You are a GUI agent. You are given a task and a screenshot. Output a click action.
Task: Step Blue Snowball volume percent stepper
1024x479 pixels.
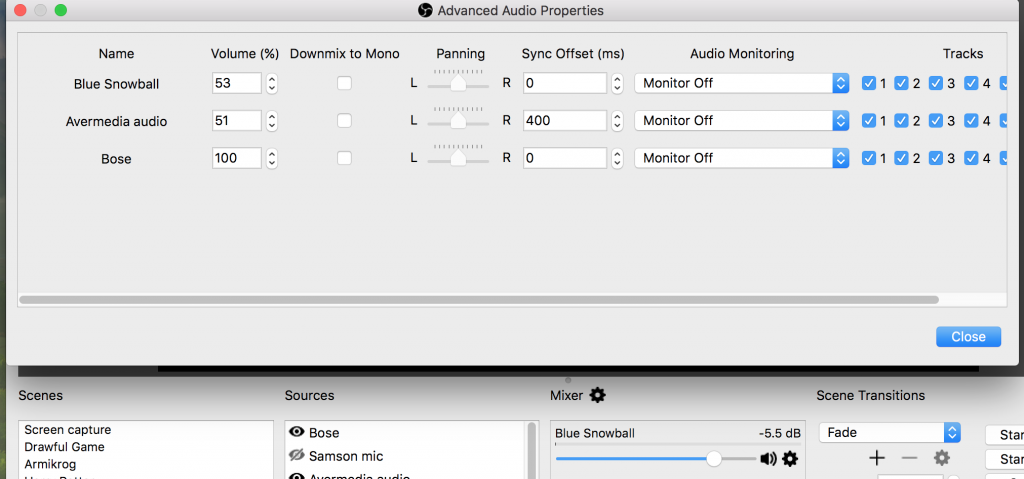pyautogui.click(x=272, y=83)
